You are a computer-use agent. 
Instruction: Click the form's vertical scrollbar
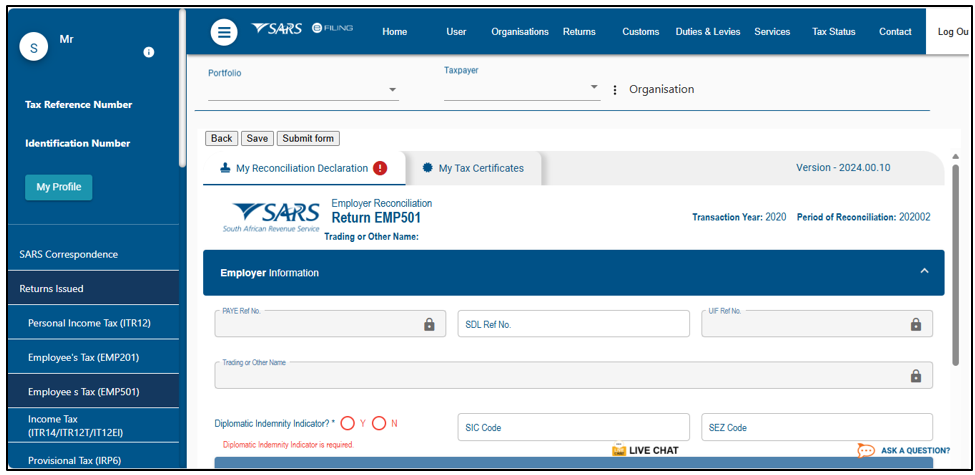[956, 264]
